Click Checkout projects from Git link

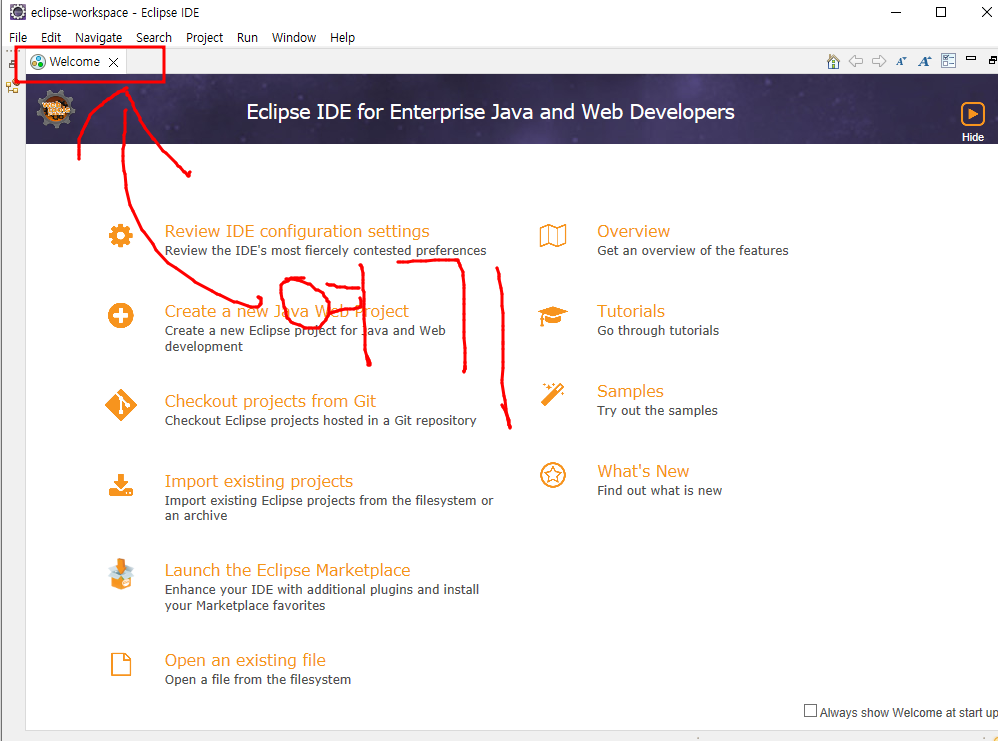click(271, 401)
